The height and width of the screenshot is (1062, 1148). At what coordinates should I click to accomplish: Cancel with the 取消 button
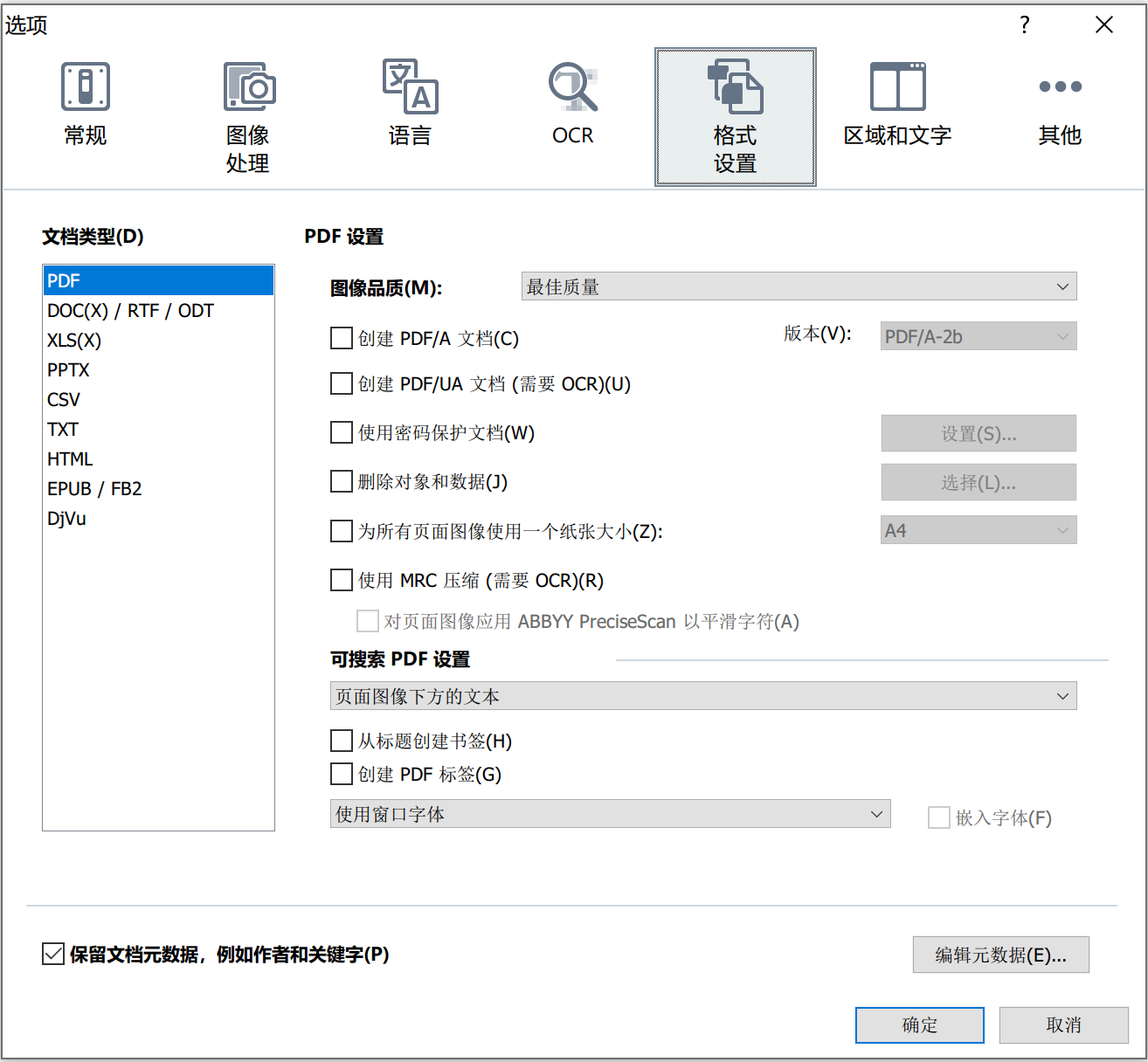1064,1024
